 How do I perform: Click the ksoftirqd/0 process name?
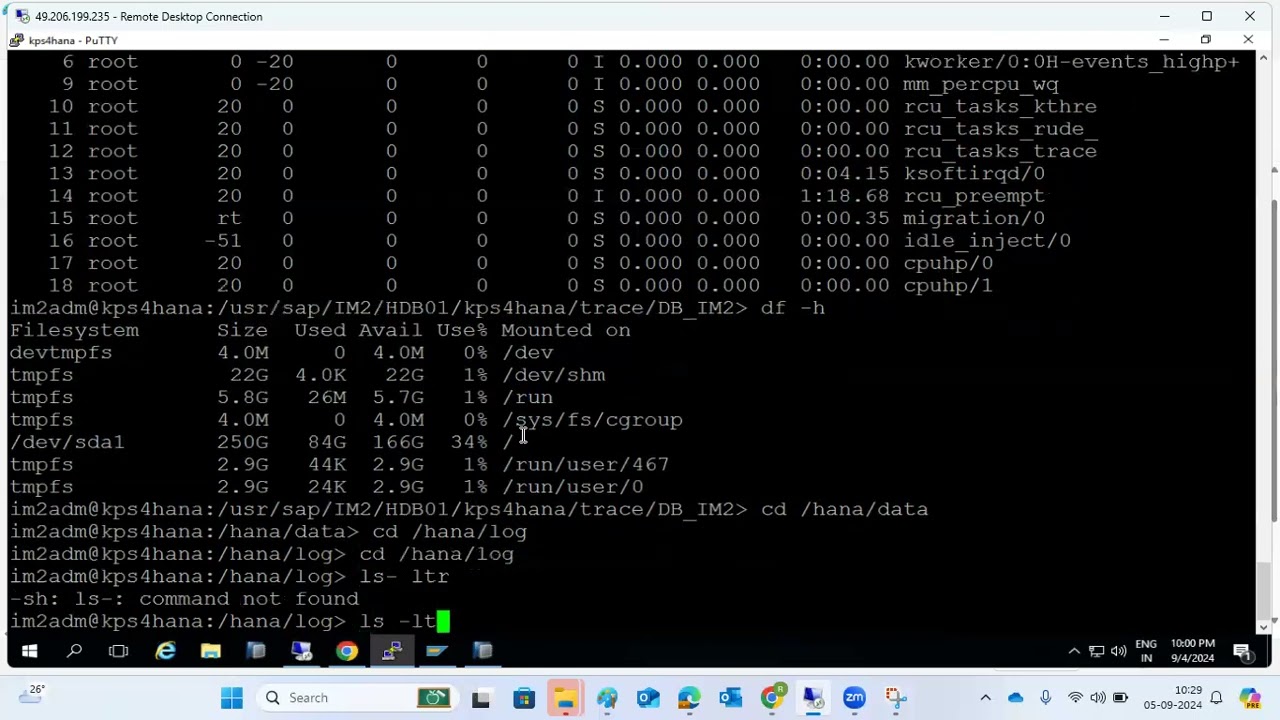(x=974, y=173)
